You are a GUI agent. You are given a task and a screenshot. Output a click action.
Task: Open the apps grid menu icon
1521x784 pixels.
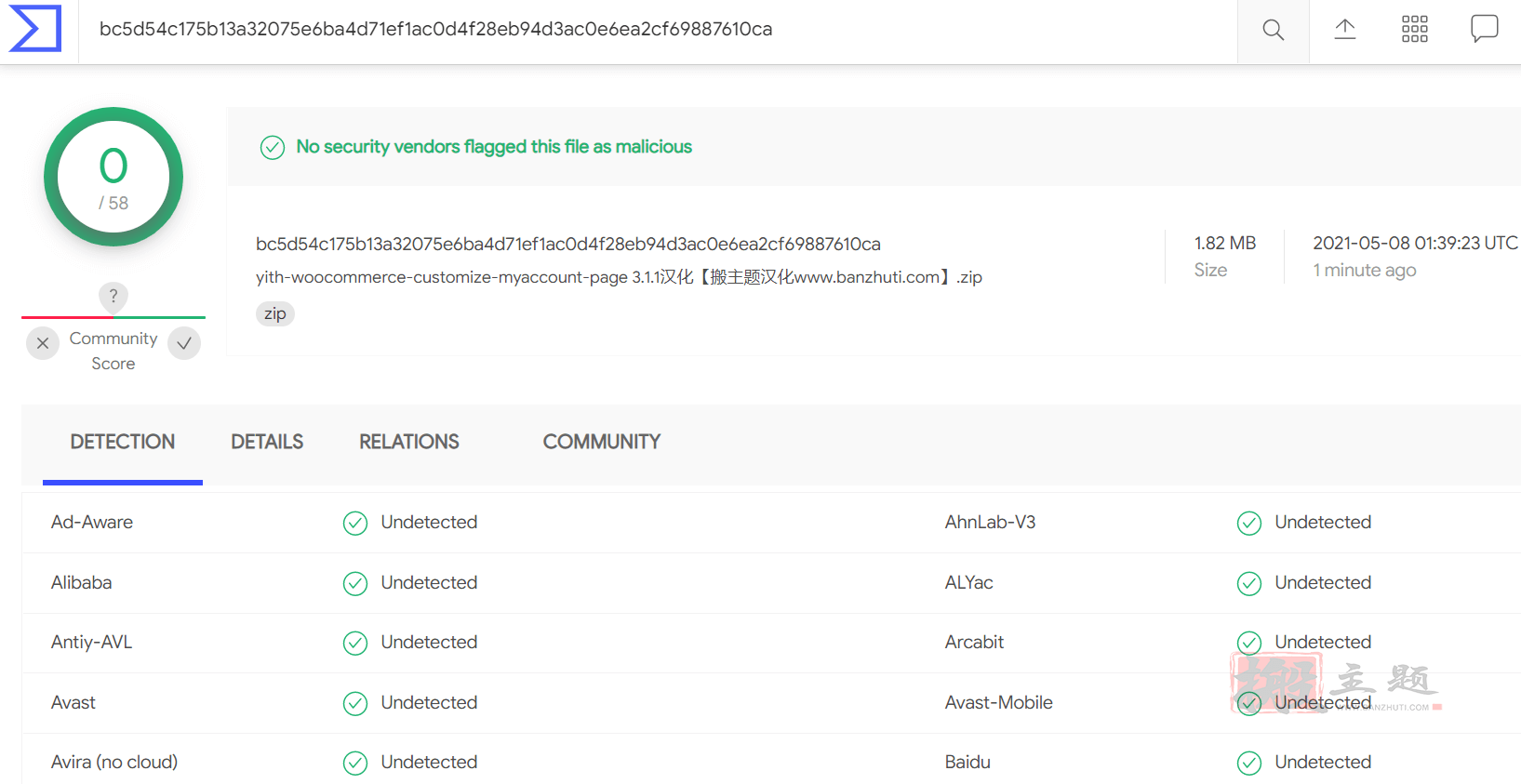pos(1414,29)
